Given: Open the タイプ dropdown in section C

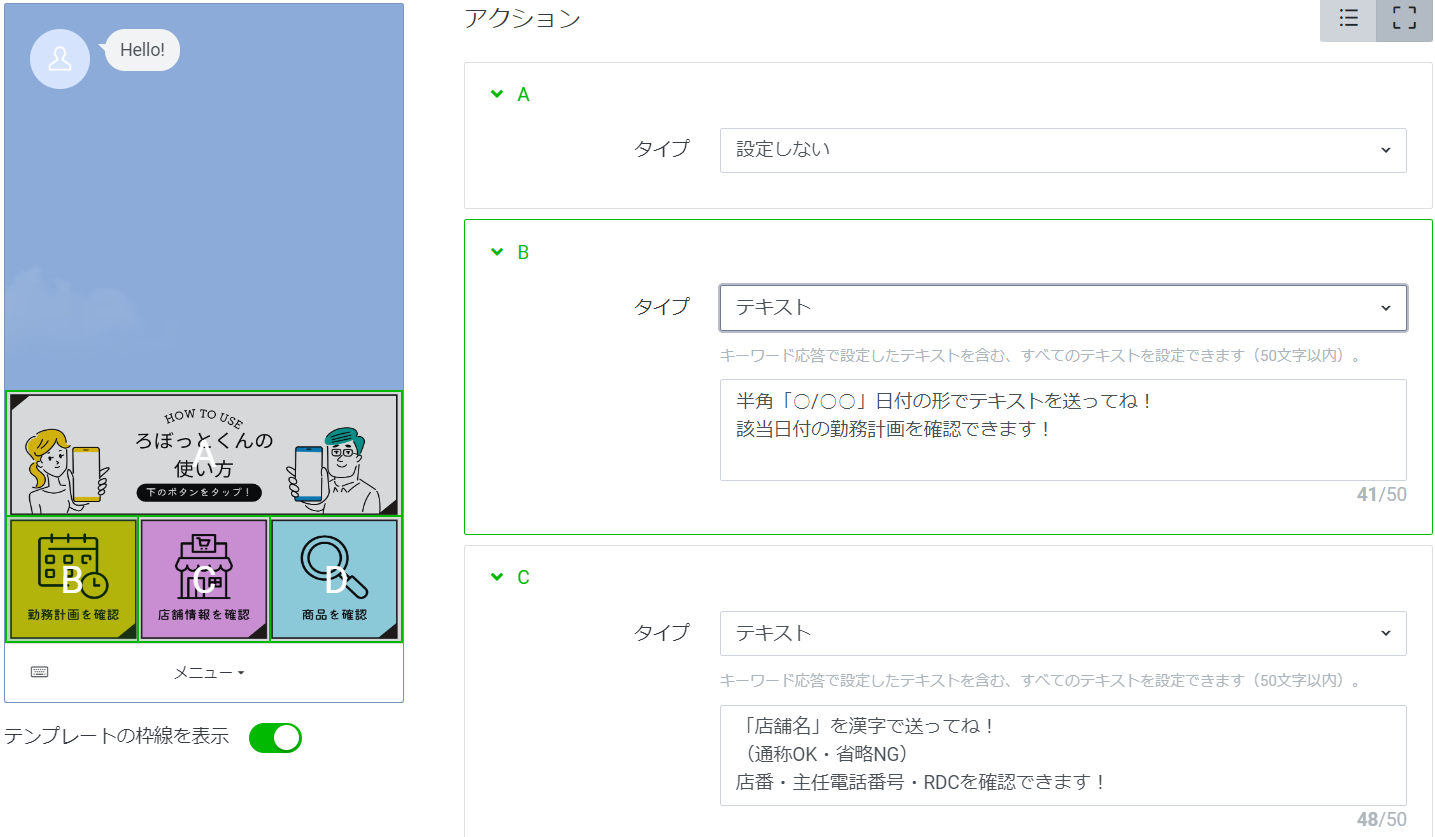Looking at the screenshot, I should pos(1062,633).
